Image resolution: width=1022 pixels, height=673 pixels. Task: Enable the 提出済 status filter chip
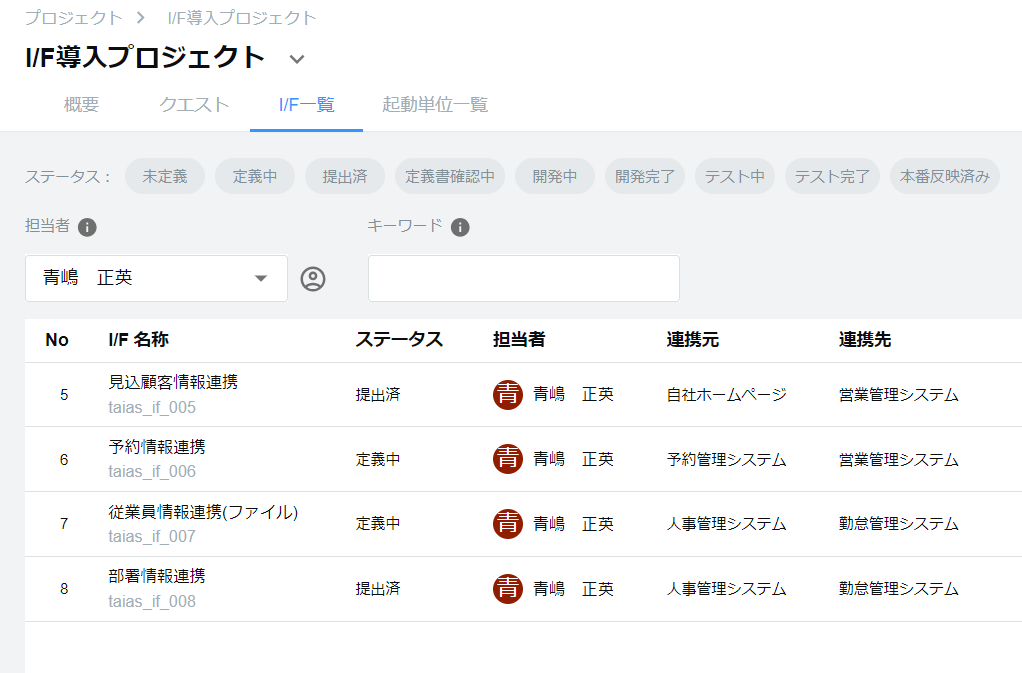click(345, 177)
